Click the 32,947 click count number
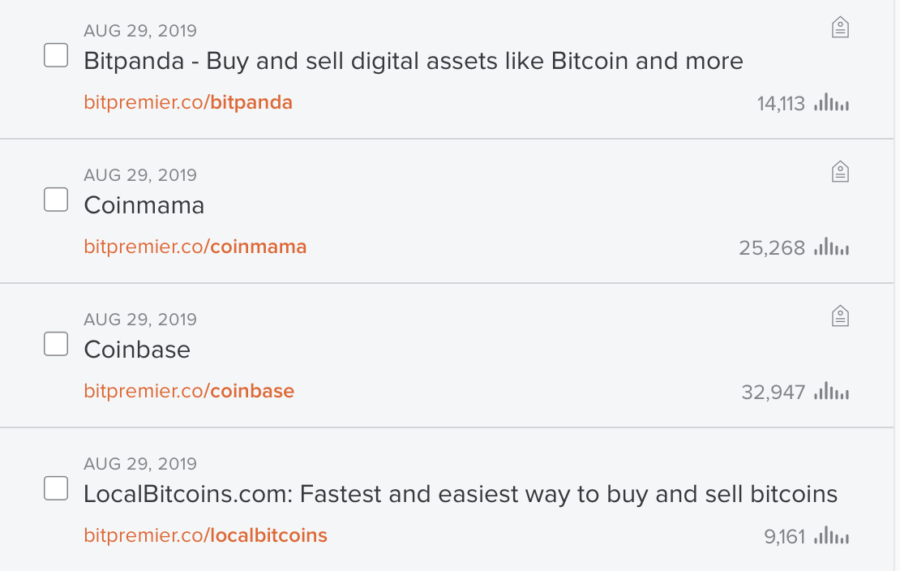This screenshot has height=571, width=900. tap(773, 392)
